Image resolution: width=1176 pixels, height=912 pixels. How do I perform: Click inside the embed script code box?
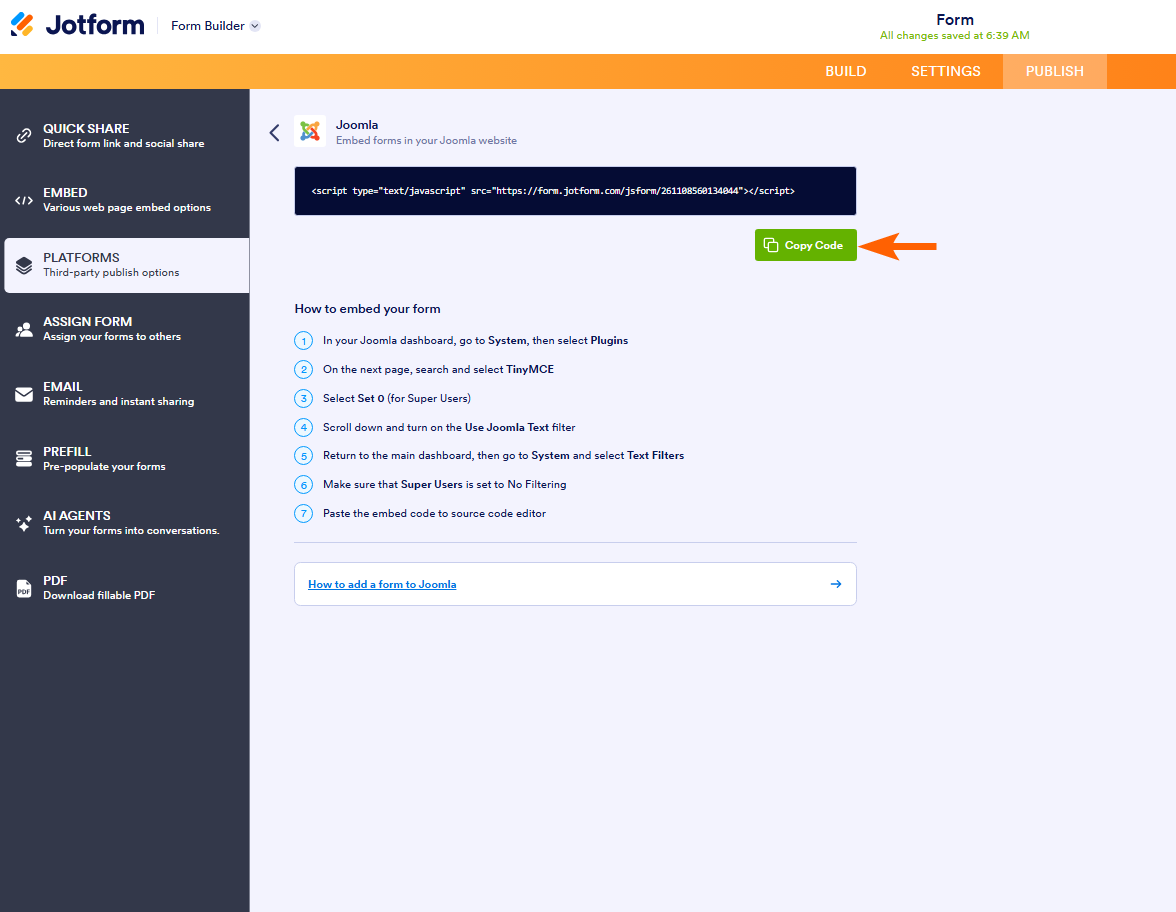[575, 191]
